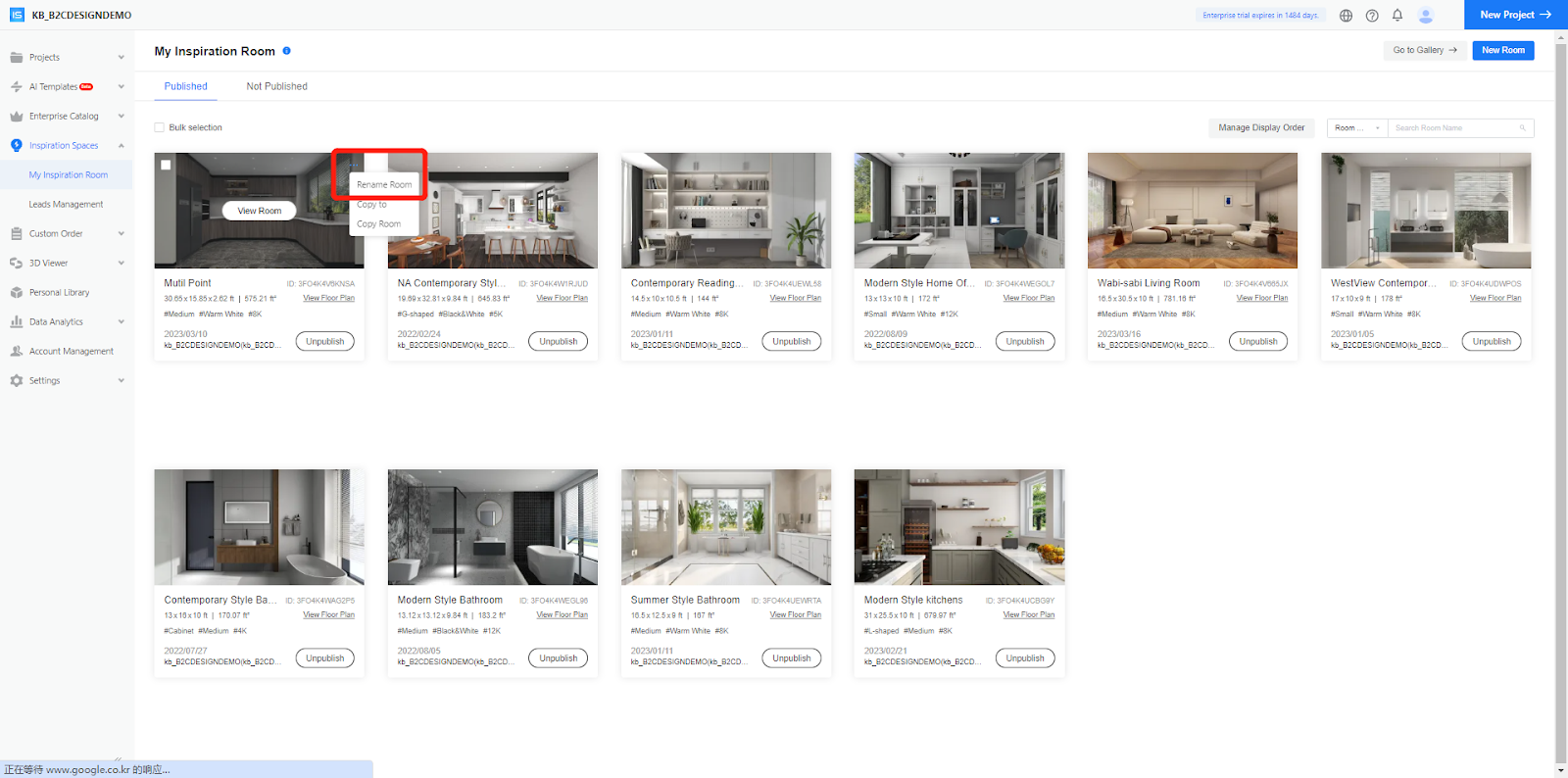Unpublish the Wabi-sabi Living Room
Viewport: 1568px width, 778px height.
pos(1258,342)
